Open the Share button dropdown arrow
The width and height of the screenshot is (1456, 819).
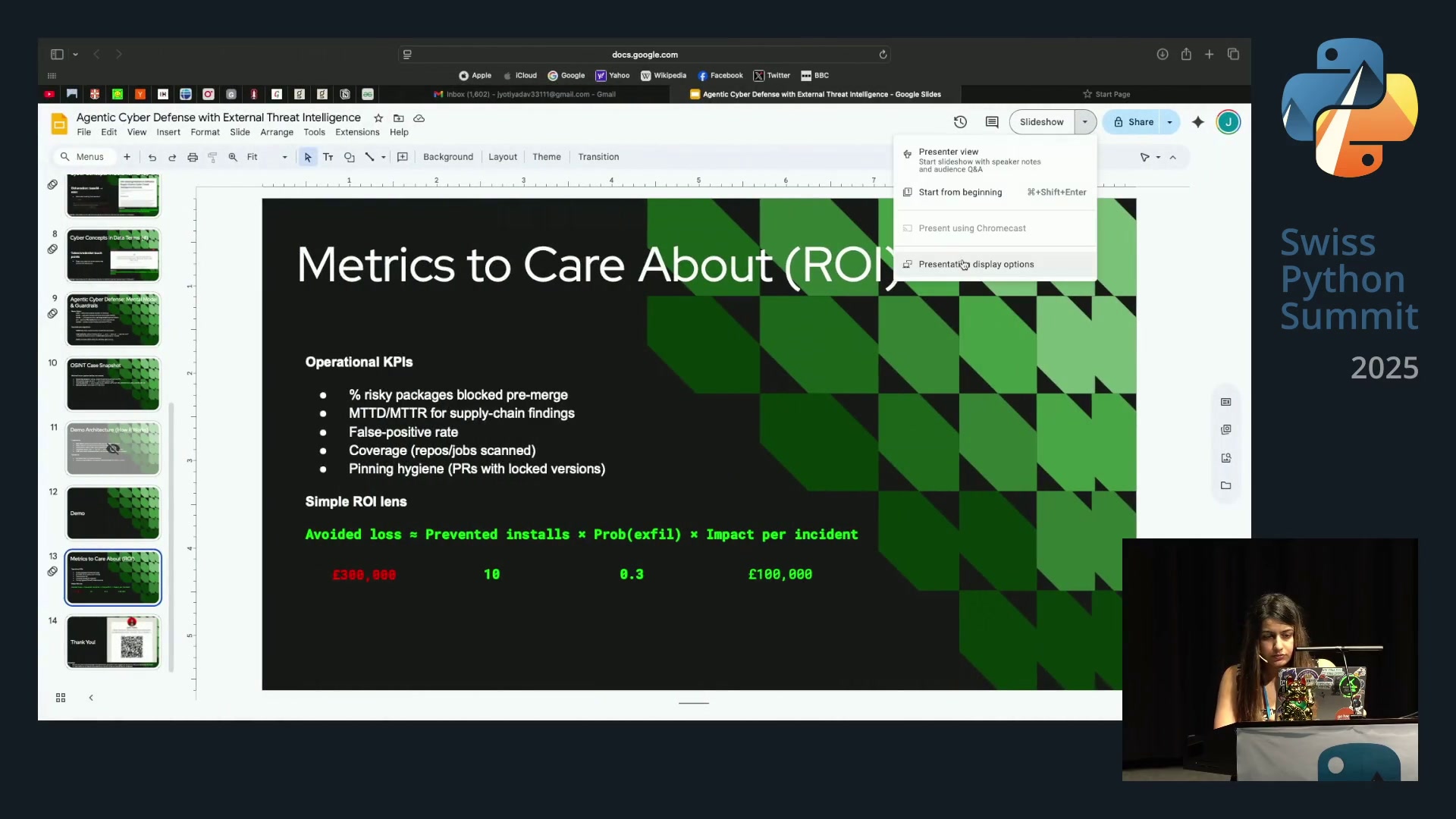pyautogui.click(x=1169, y=122)
